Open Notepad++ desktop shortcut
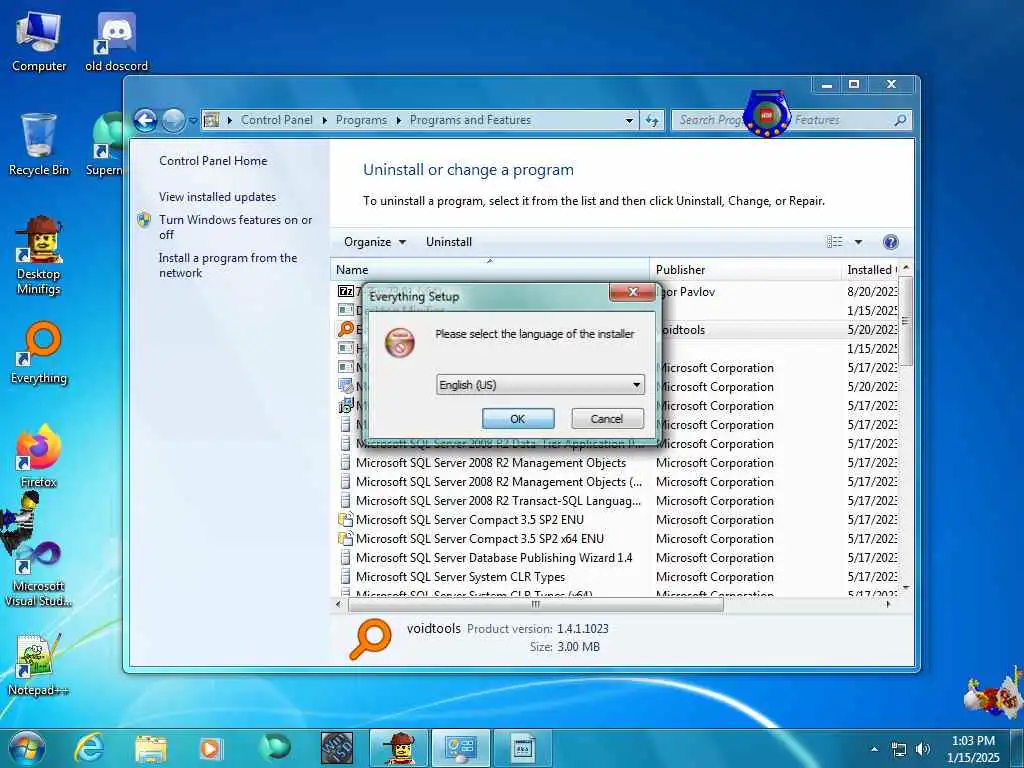Viewport: 1024px width, 768px height. pos(38,665)
